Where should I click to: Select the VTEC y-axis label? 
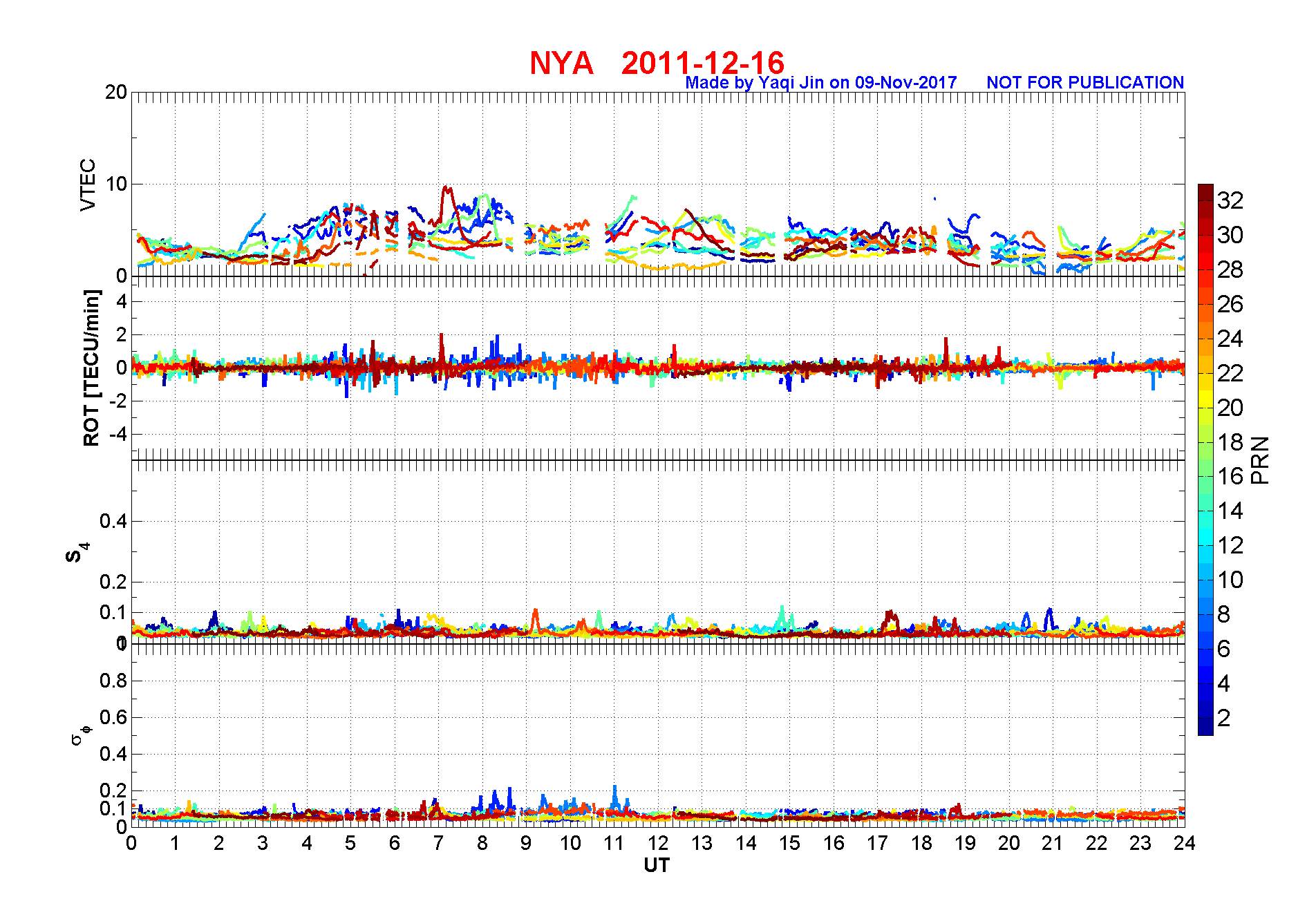tap(88, 184)
